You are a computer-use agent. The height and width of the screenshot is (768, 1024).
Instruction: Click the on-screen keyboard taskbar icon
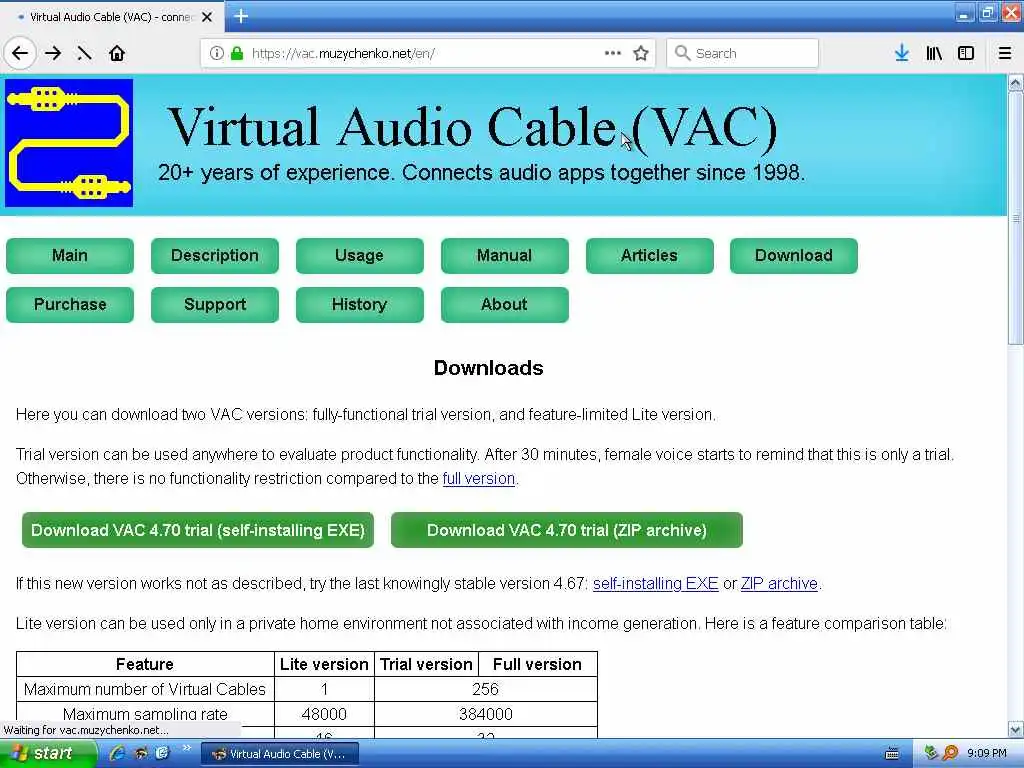(891, 754)
